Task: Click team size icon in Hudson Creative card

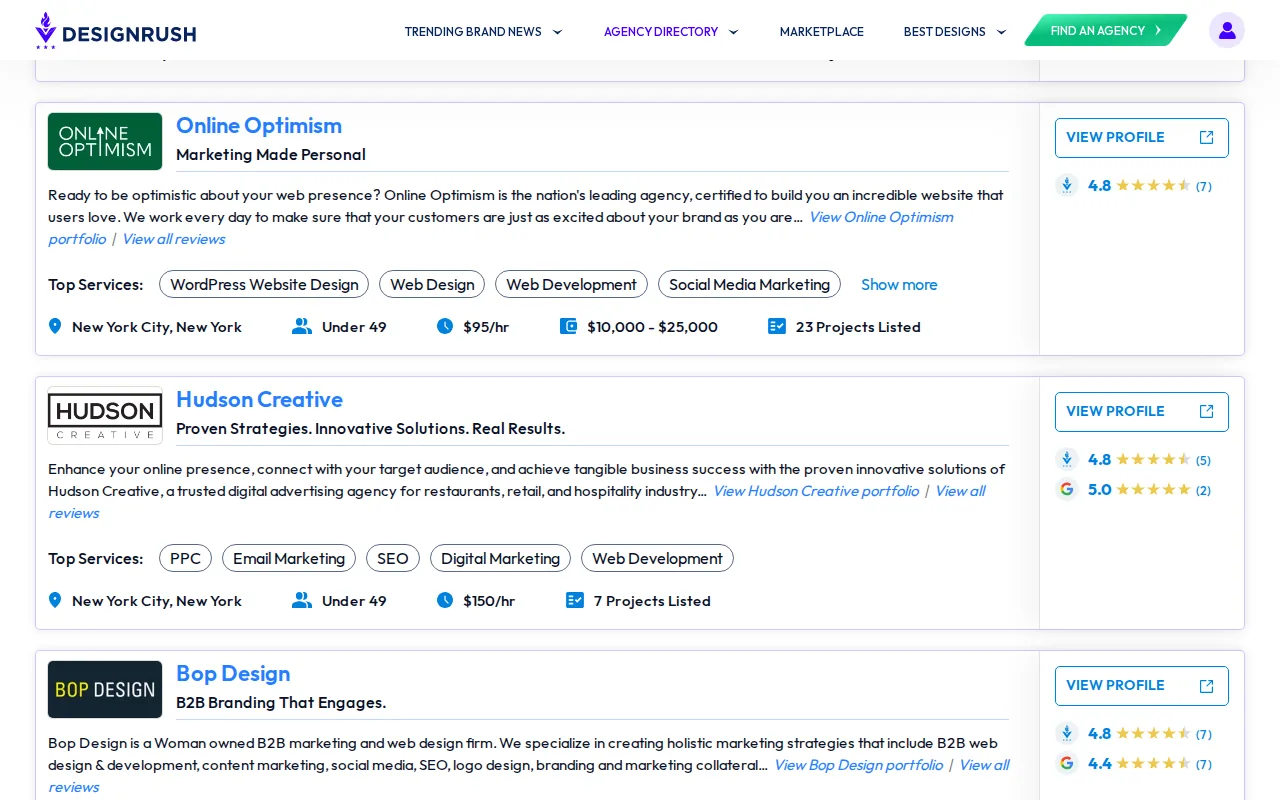Action: pyautogui.click(x=302, y=600)
